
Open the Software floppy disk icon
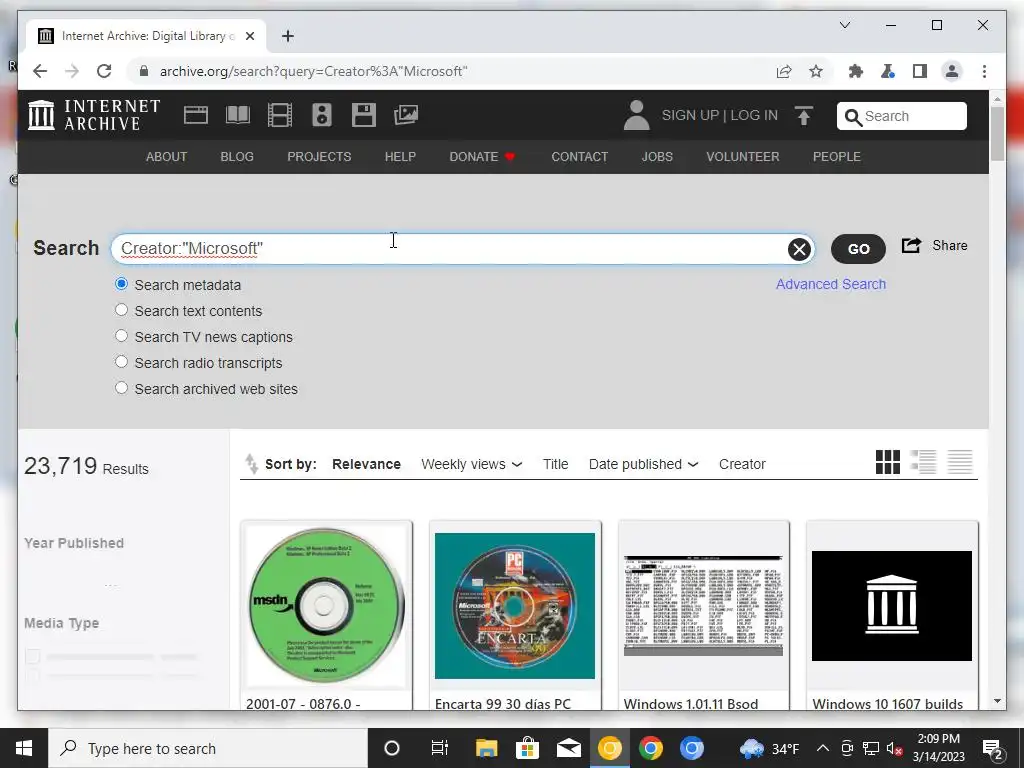pyautogui.click(x=364, y=115)
